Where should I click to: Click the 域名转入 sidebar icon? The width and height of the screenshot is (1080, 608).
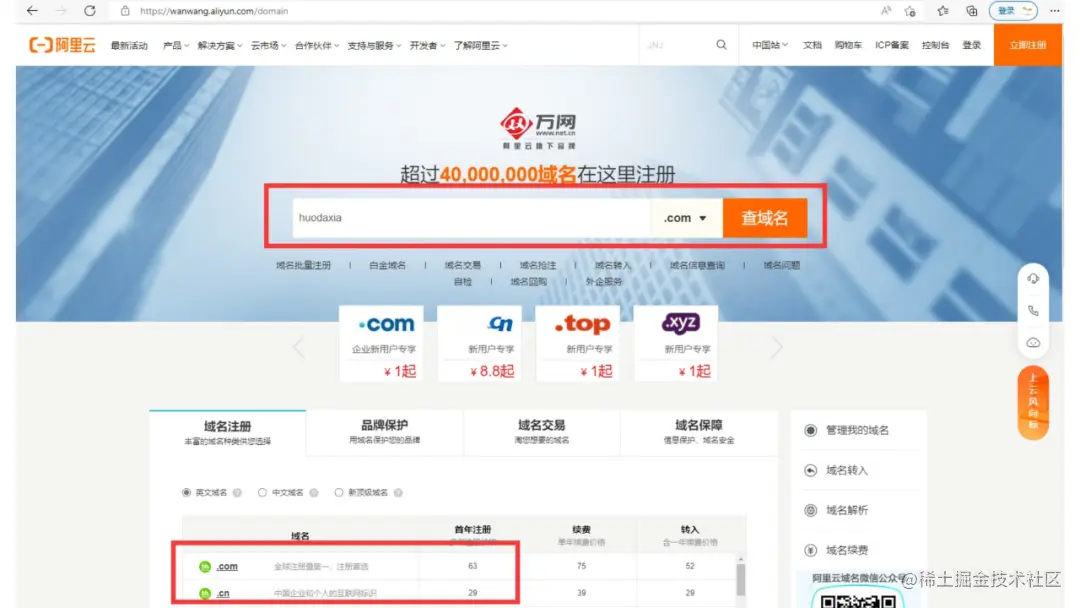[x=811, y=470]
